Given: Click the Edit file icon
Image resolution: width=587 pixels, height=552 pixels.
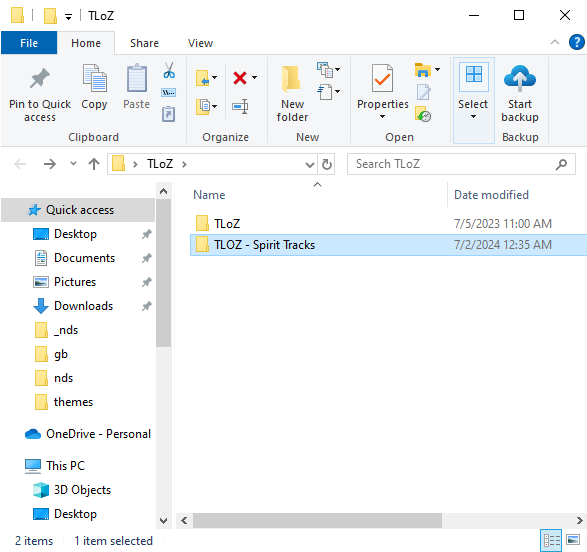Looking at the screenshot, I should point(423,92).
